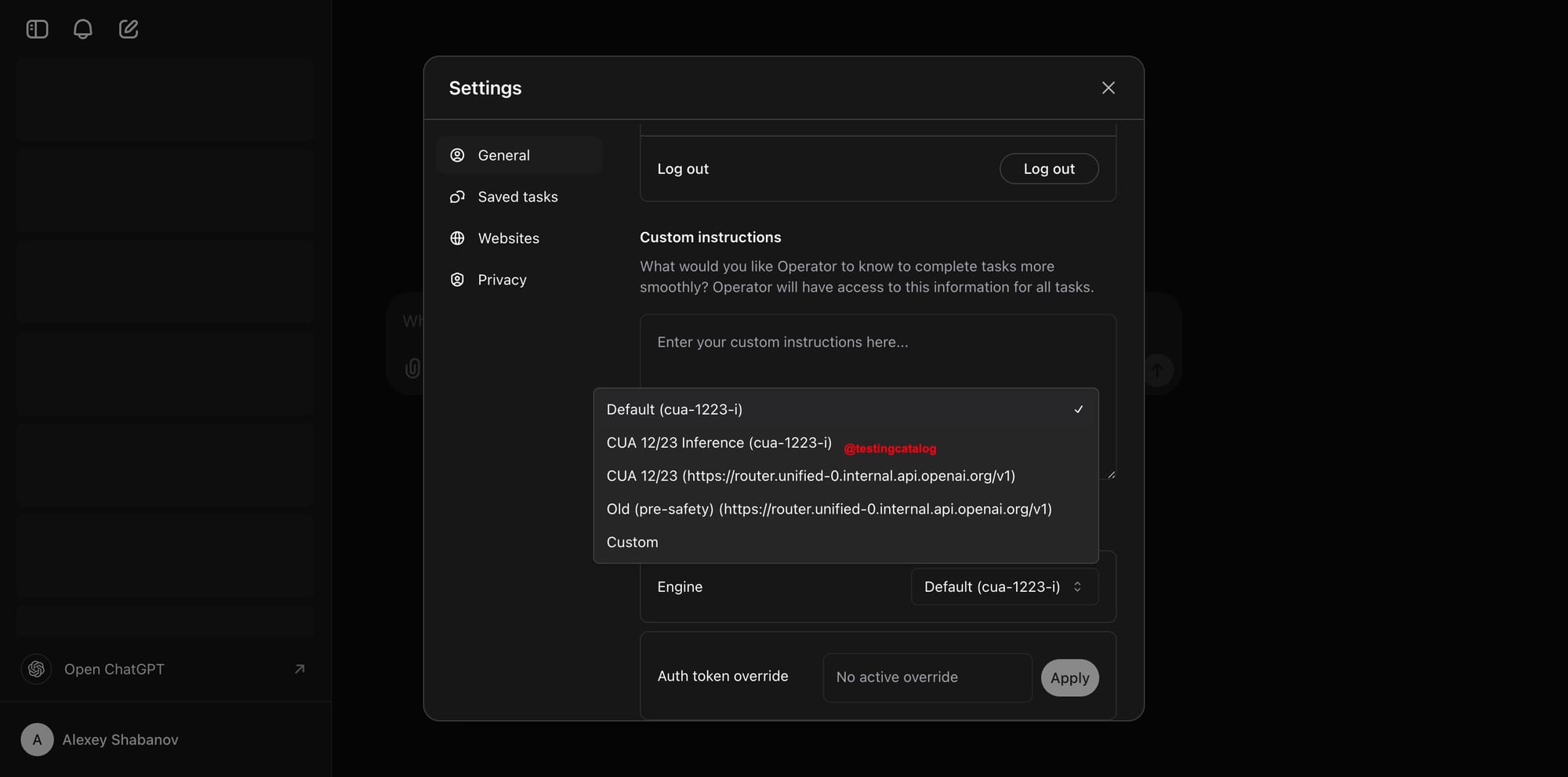Click the user avatar A
1568x777 pixels.
(37, 739)
